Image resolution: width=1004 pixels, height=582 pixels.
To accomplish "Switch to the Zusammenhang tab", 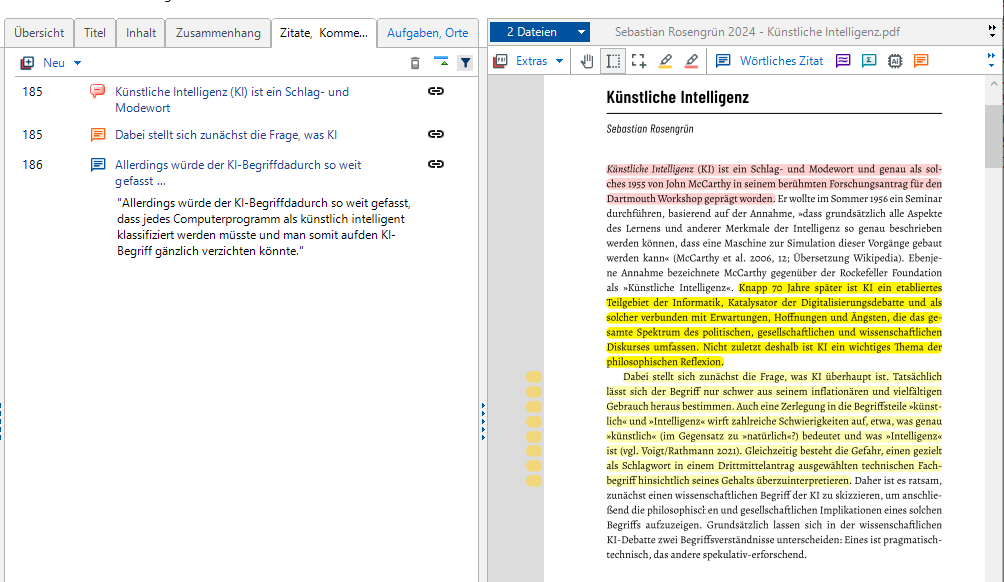I will 218,33.
